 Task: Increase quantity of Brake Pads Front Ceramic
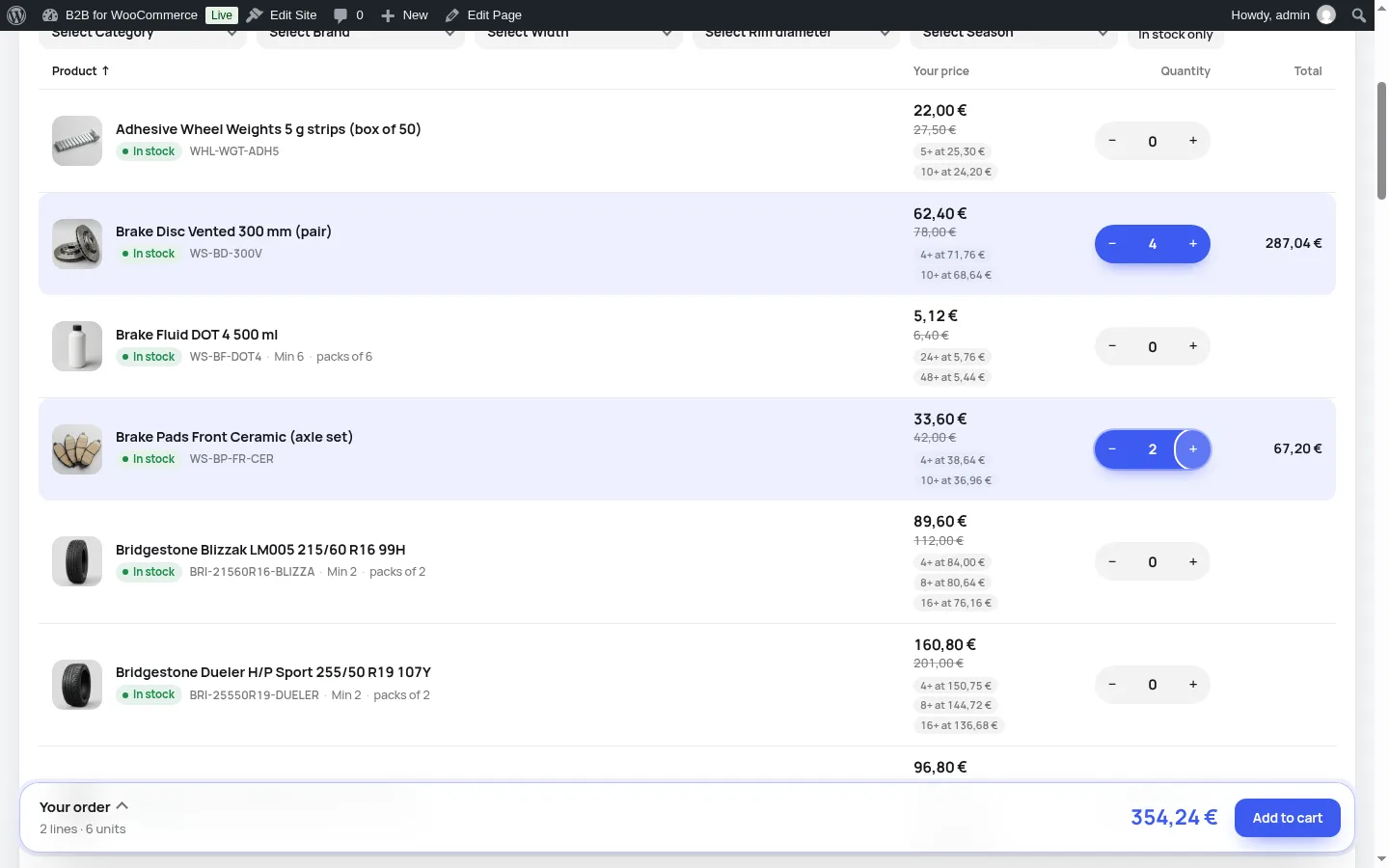pos(1193,449)
